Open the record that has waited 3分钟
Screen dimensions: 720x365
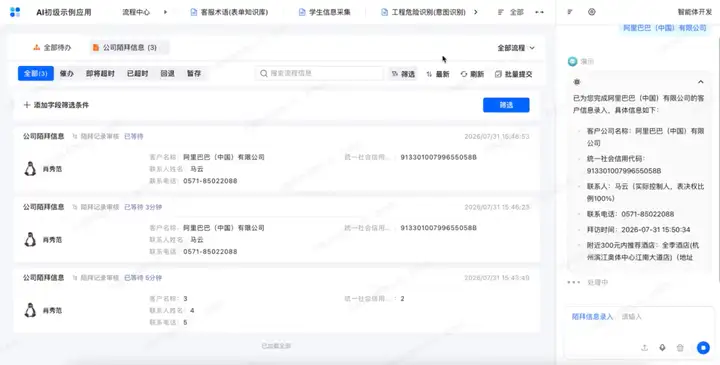coord(276,230)
